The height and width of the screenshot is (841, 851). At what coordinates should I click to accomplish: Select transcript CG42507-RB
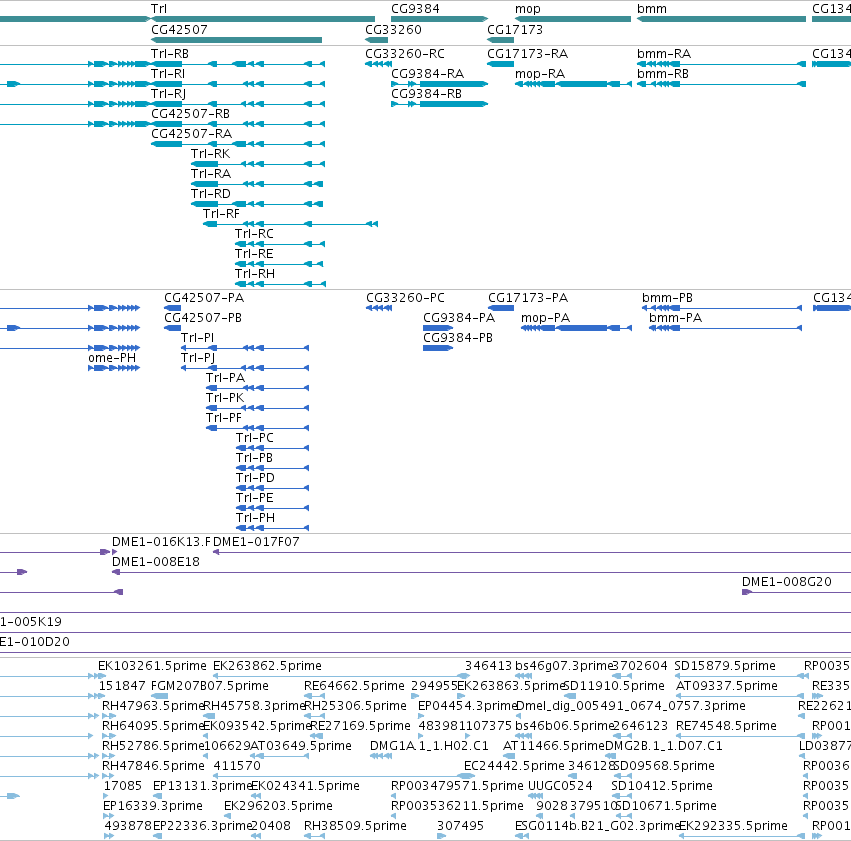pos(190,113)
